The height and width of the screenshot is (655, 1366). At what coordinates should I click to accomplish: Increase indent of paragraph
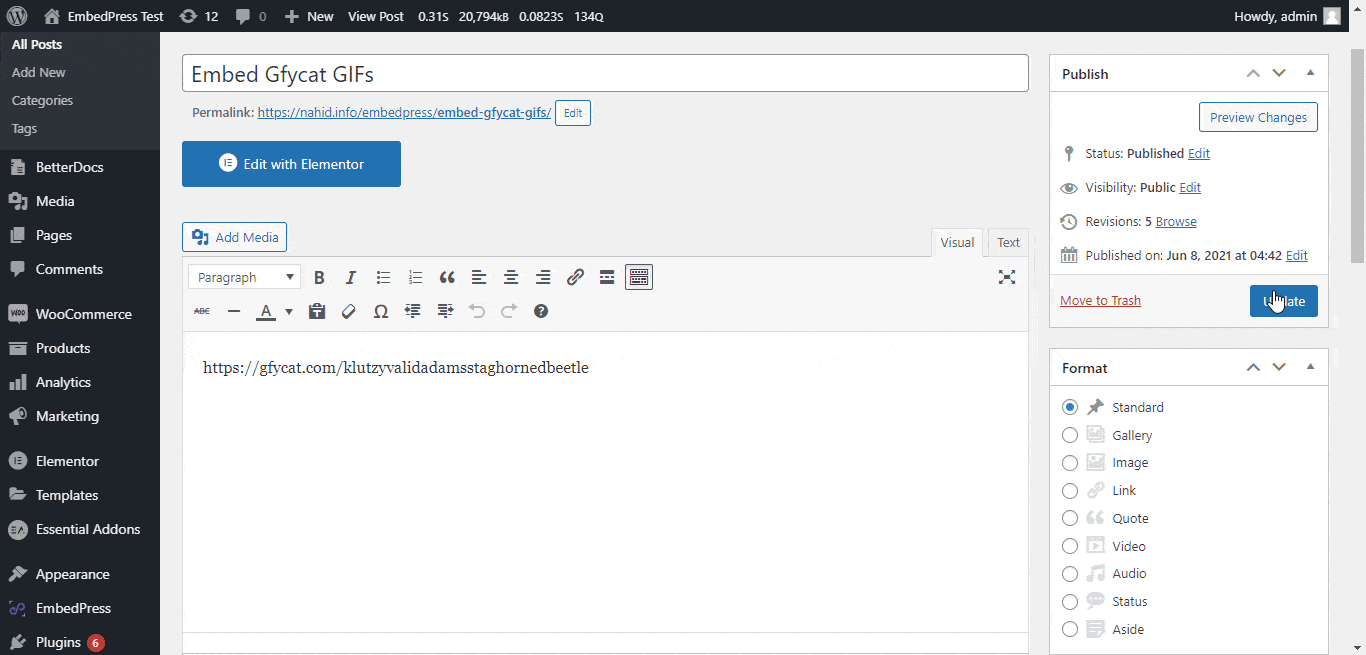click(x=445, y=311)
